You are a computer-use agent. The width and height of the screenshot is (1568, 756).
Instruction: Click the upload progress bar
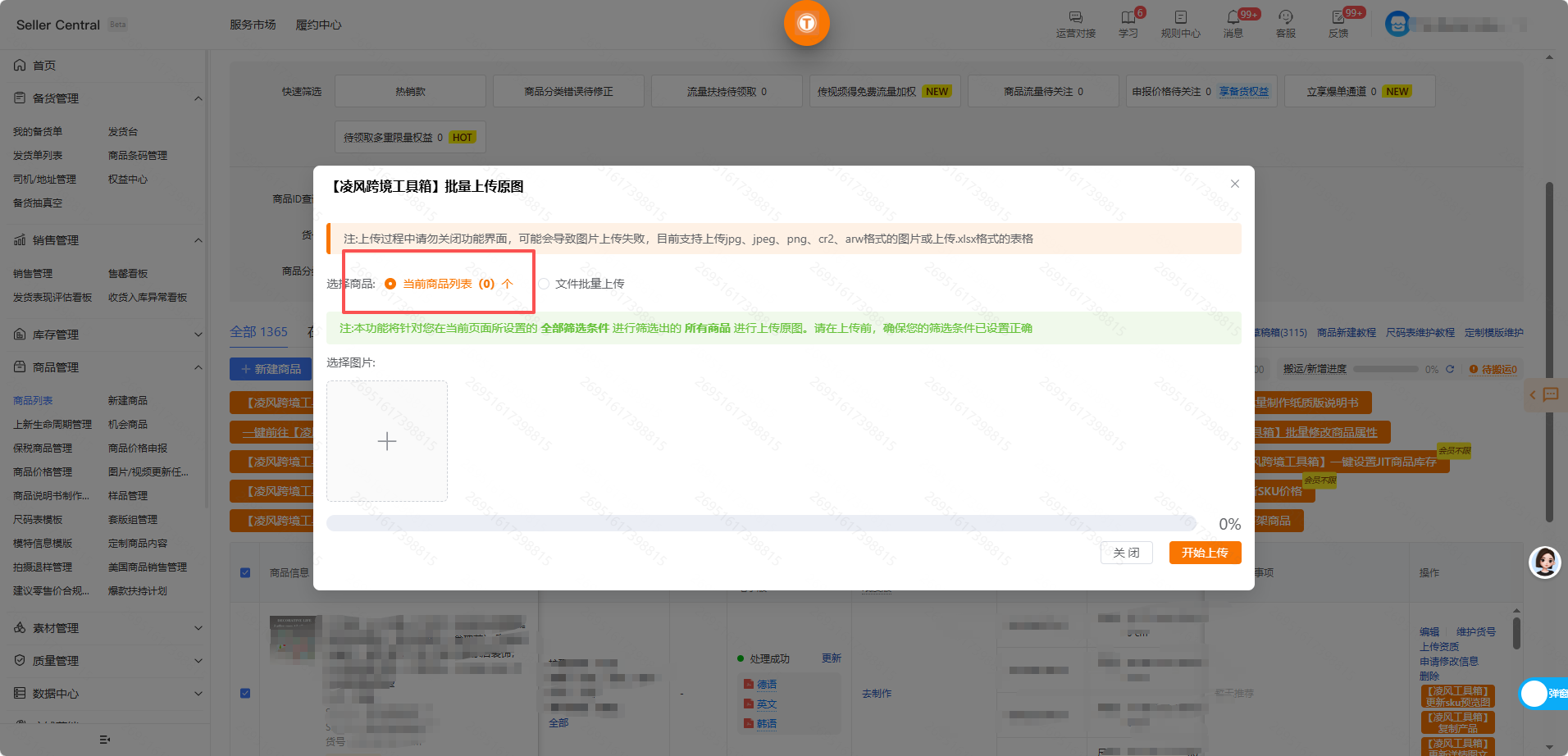tap(761, 523)
